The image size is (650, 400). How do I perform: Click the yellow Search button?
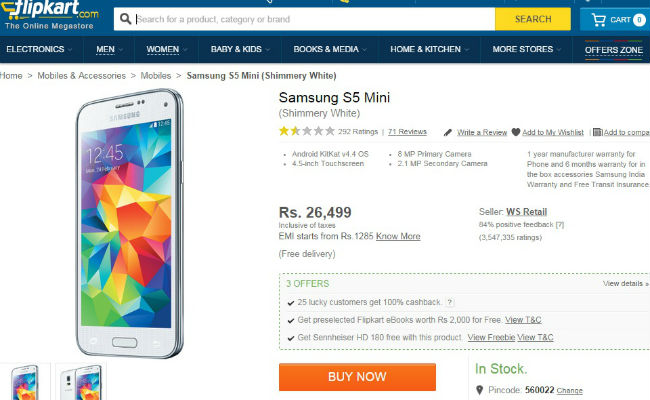533,19
